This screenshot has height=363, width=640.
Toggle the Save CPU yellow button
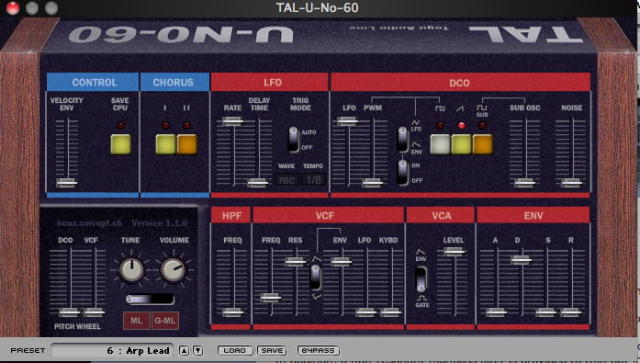tap(121, 144)
